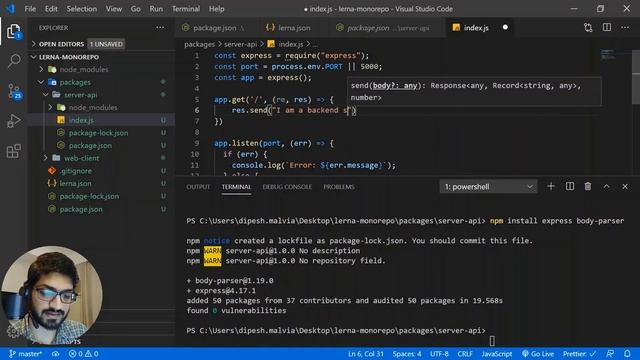Switch to PROBLEMS panel tab
Screen dimensions: 640x360
click(x=339, y=187)
